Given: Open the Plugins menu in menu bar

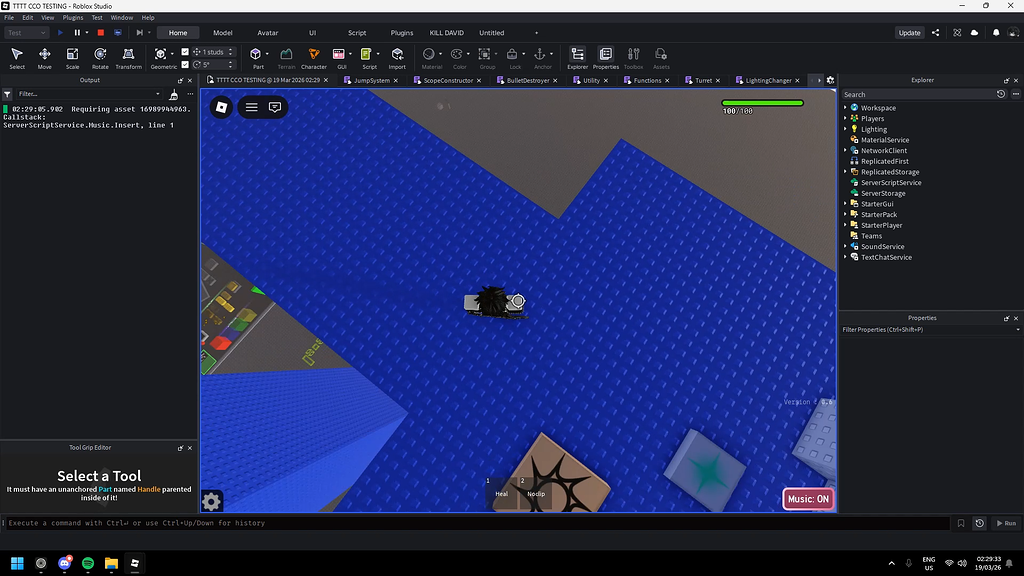Looking at the screenshot, I should coord(72,18).
